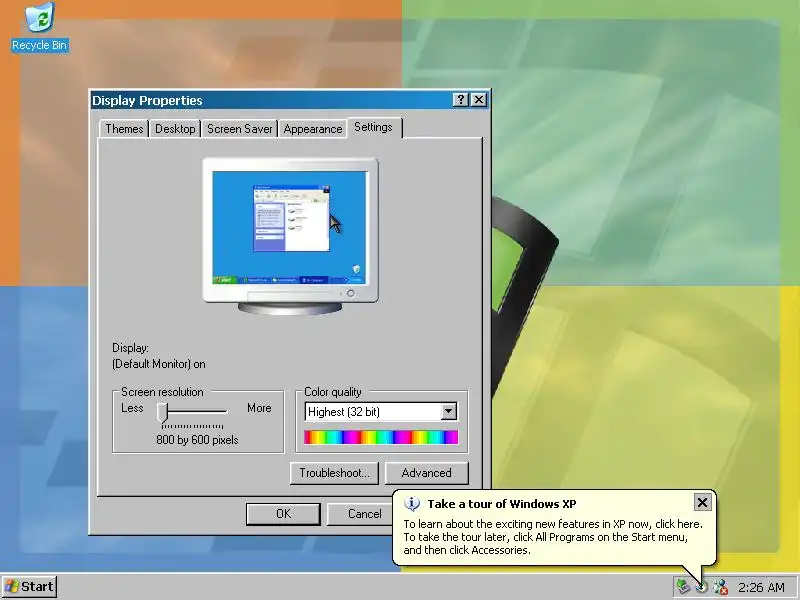Click the More end of the resolution slider
The image size is (800, 600).
point(259,408)
